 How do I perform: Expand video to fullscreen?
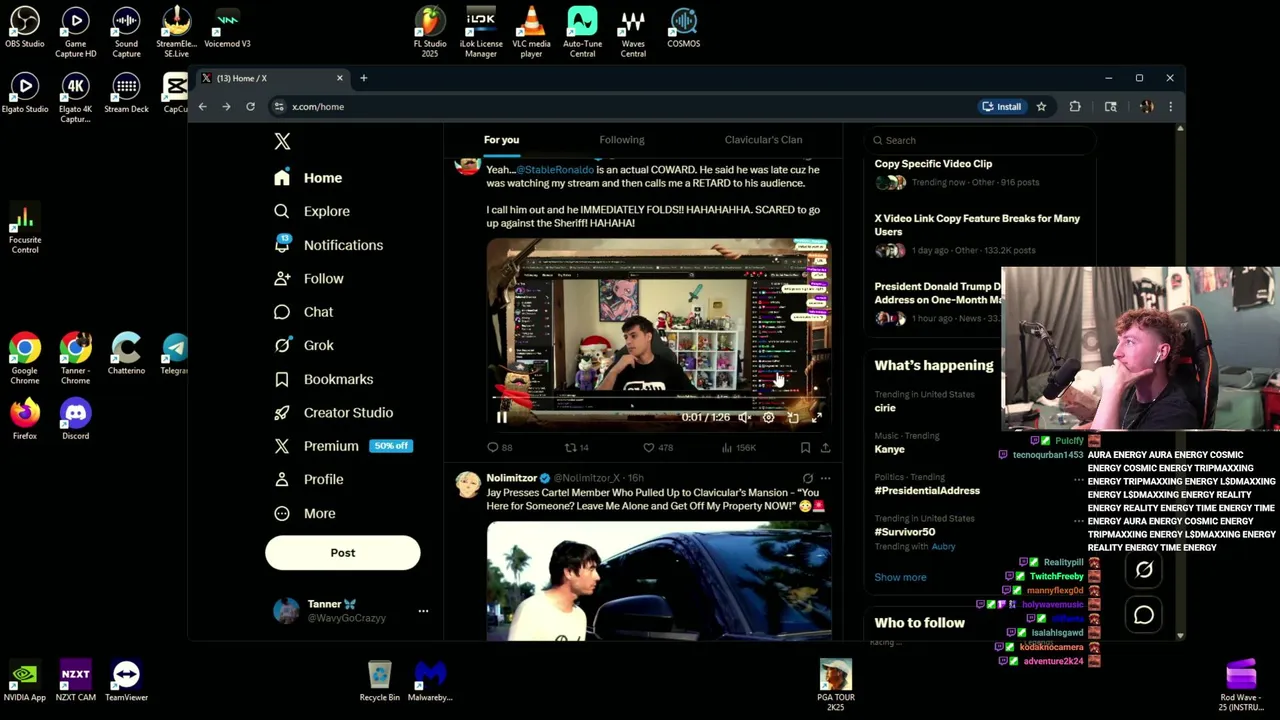(817, 417)
